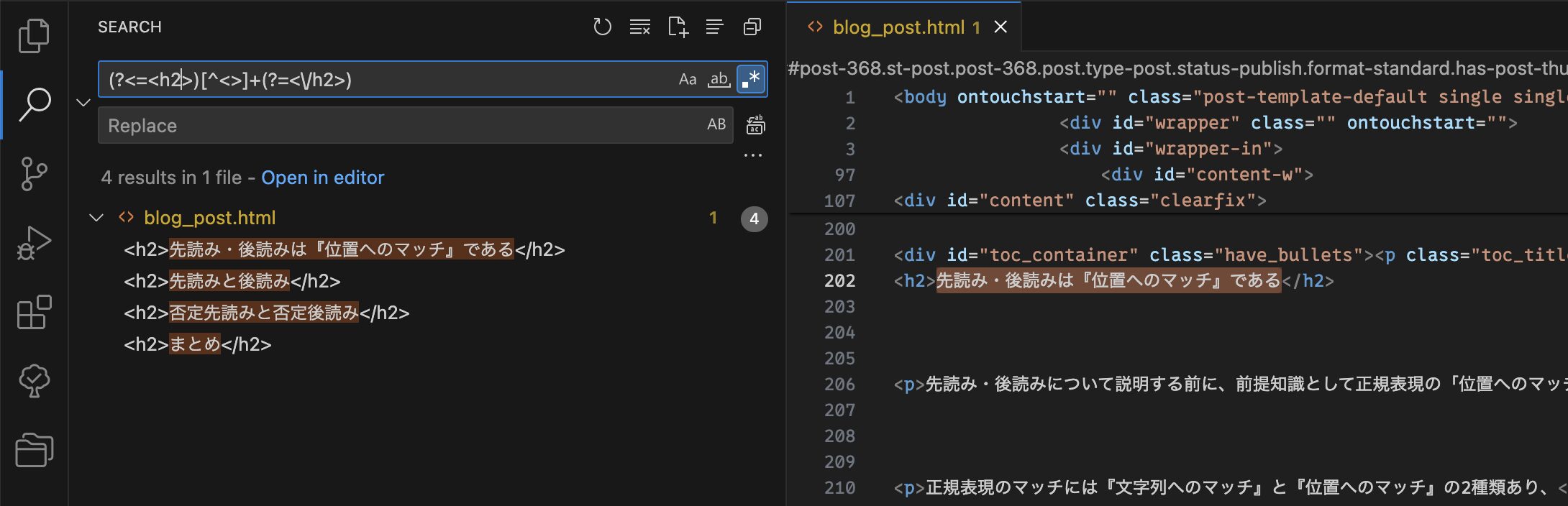Viewport: 1568px width, 506px height.
Task: Toggle Match Whole Word option
Action: point(719,79)
